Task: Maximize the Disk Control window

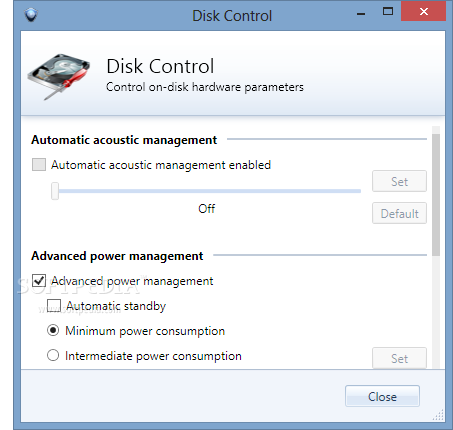Action: click(x=388, y=12)
